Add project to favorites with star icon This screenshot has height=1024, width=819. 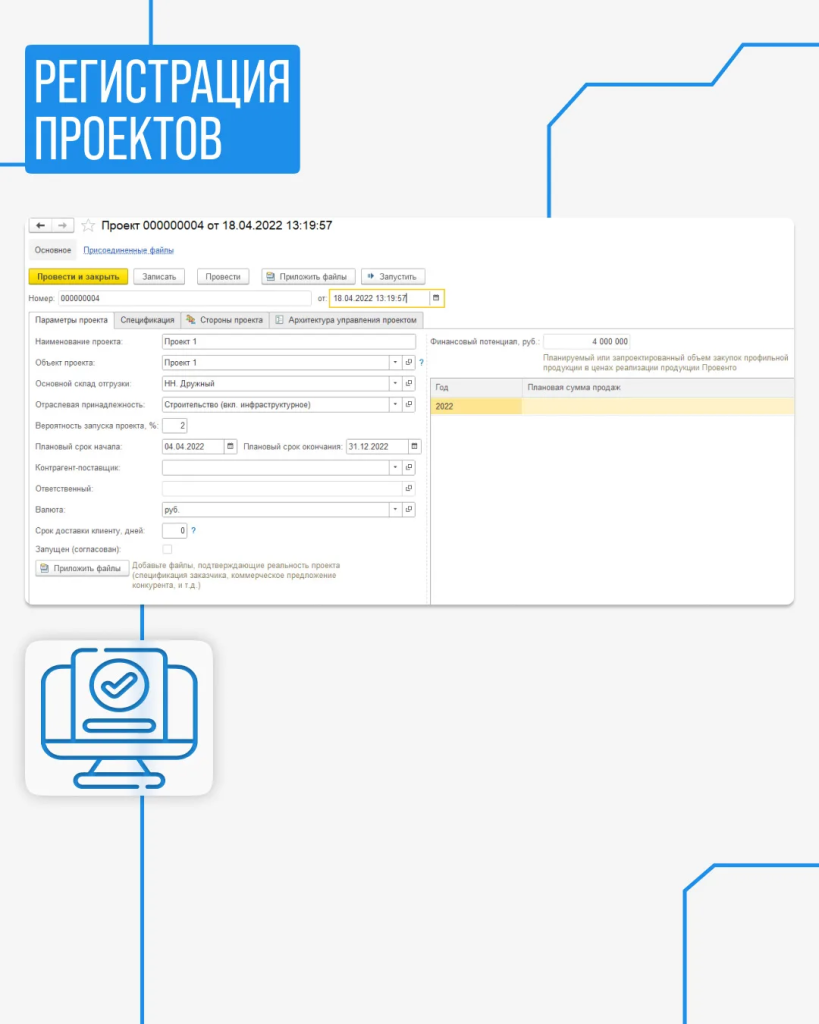[x=88, y=226]
